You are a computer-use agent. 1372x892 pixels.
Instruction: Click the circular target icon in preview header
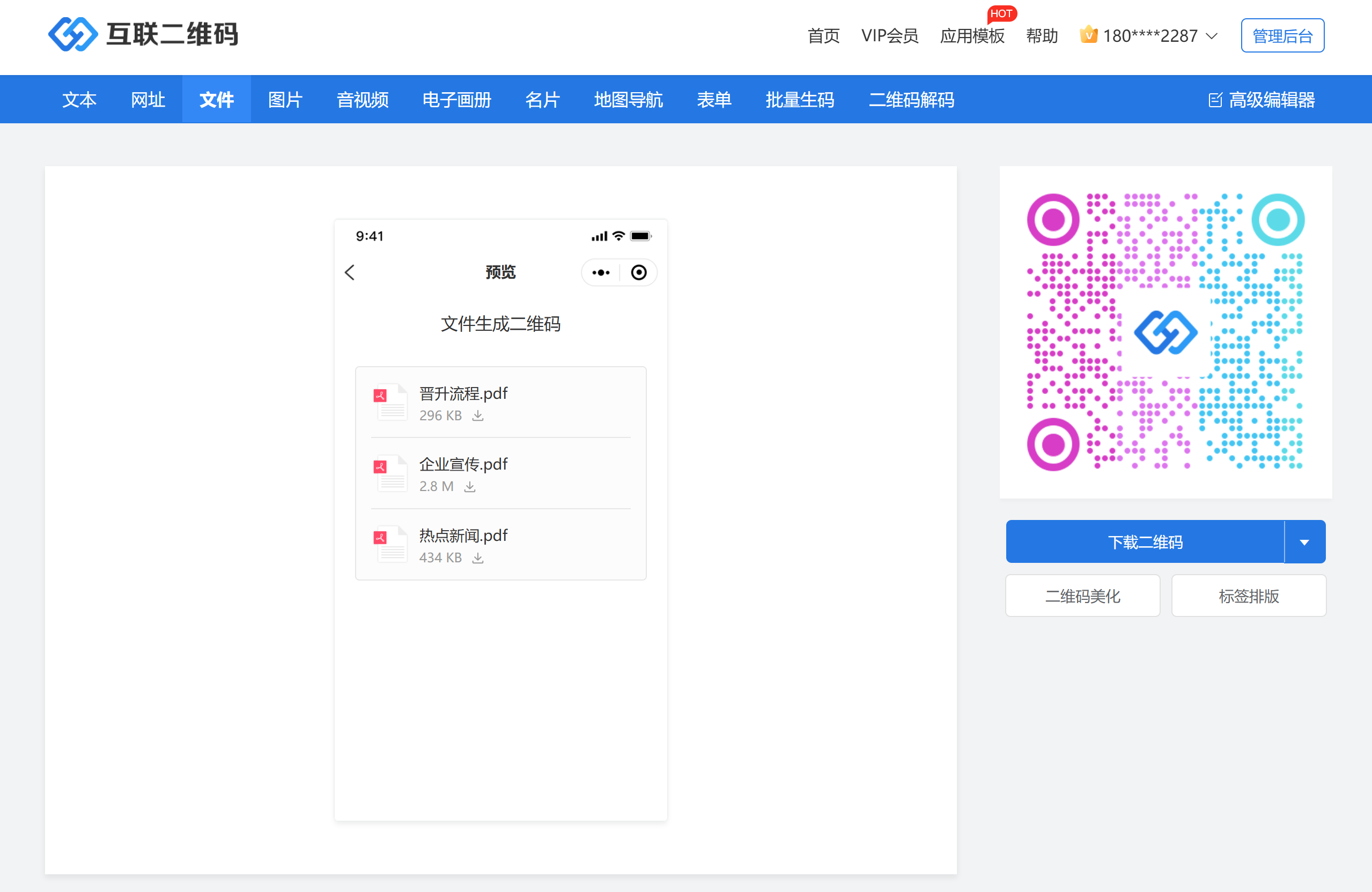(x=639, y=272)
